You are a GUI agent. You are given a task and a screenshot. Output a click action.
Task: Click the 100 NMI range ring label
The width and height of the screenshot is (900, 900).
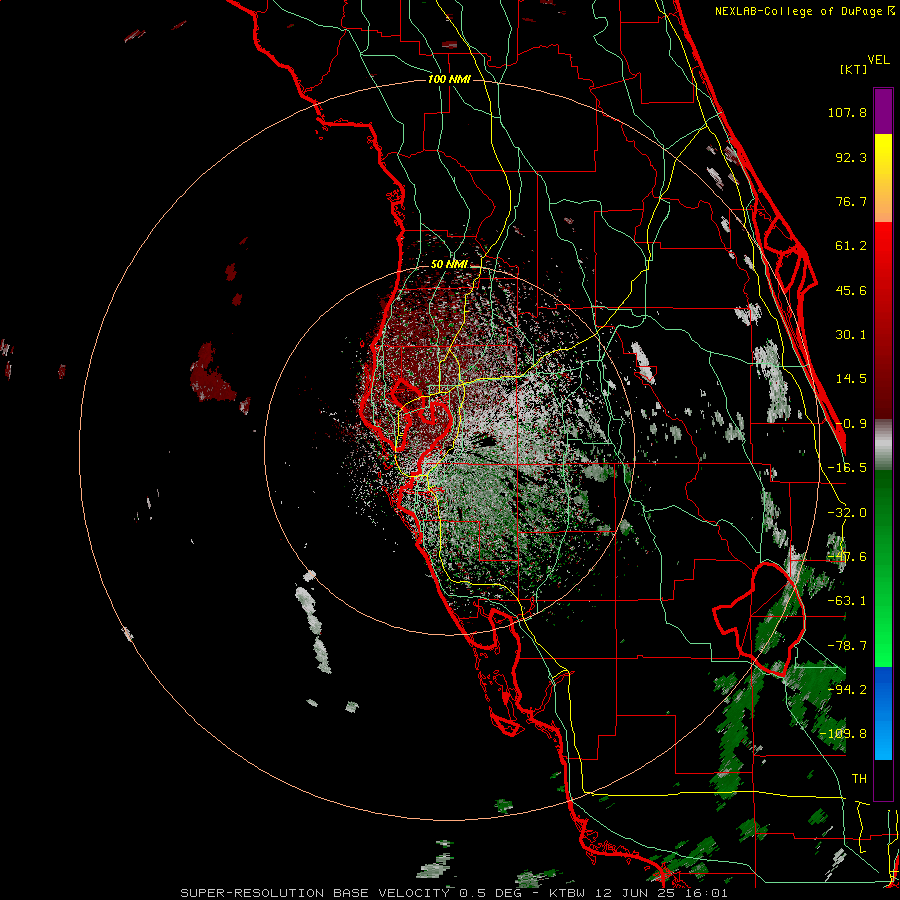click(x=449, y=79)
